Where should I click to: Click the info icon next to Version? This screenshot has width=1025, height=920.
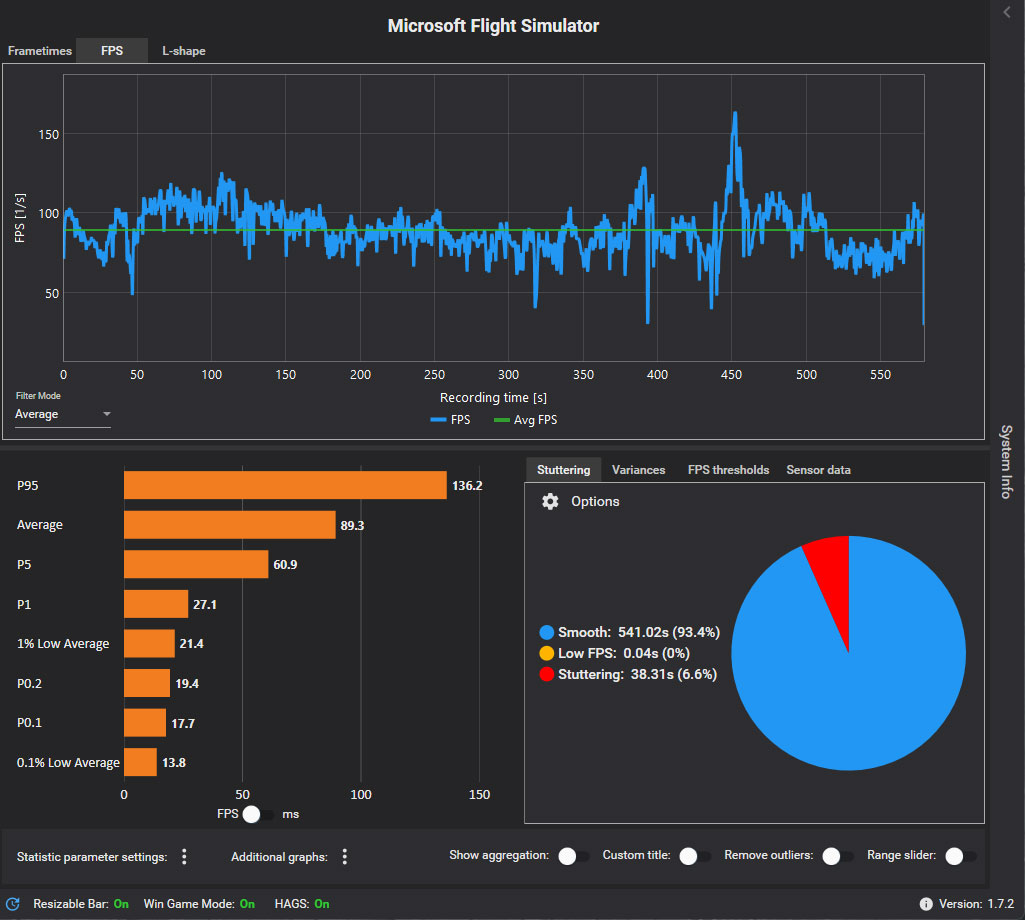tap(926, 904)
